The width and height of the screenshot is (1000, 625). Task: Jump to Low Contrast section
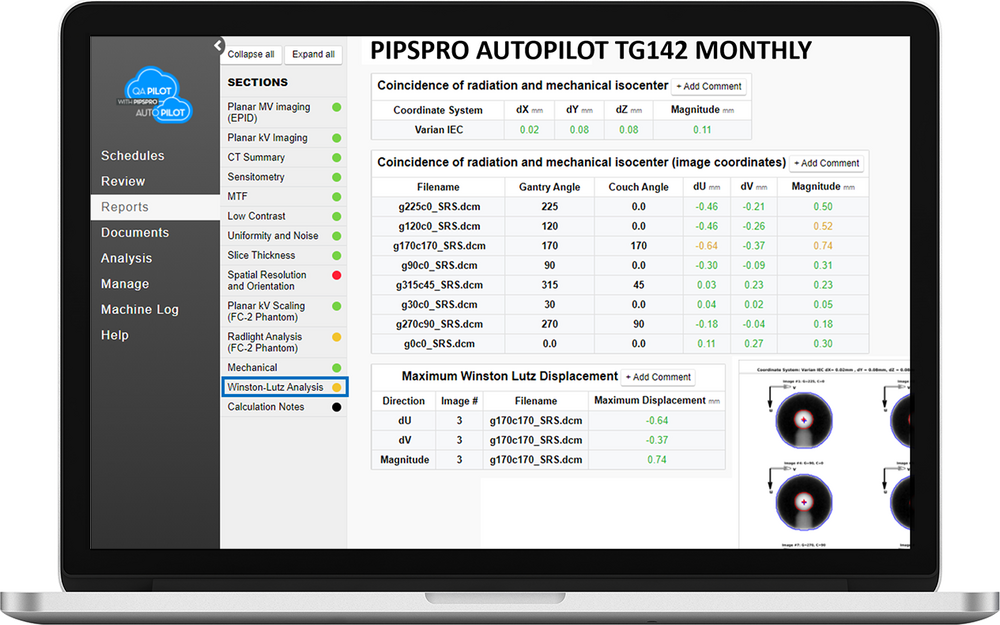[256, 216]
